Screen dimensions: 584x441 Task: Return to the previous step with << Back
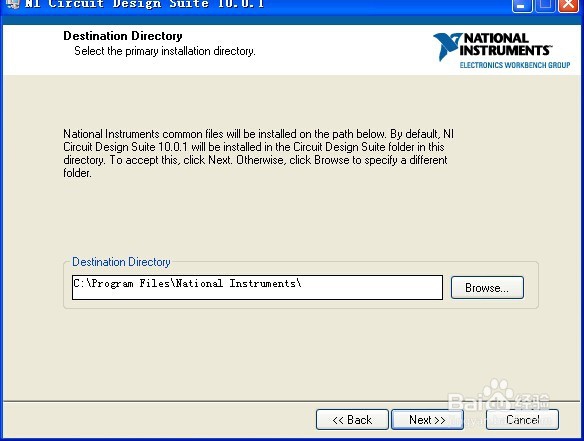click(x=352, y=420)
